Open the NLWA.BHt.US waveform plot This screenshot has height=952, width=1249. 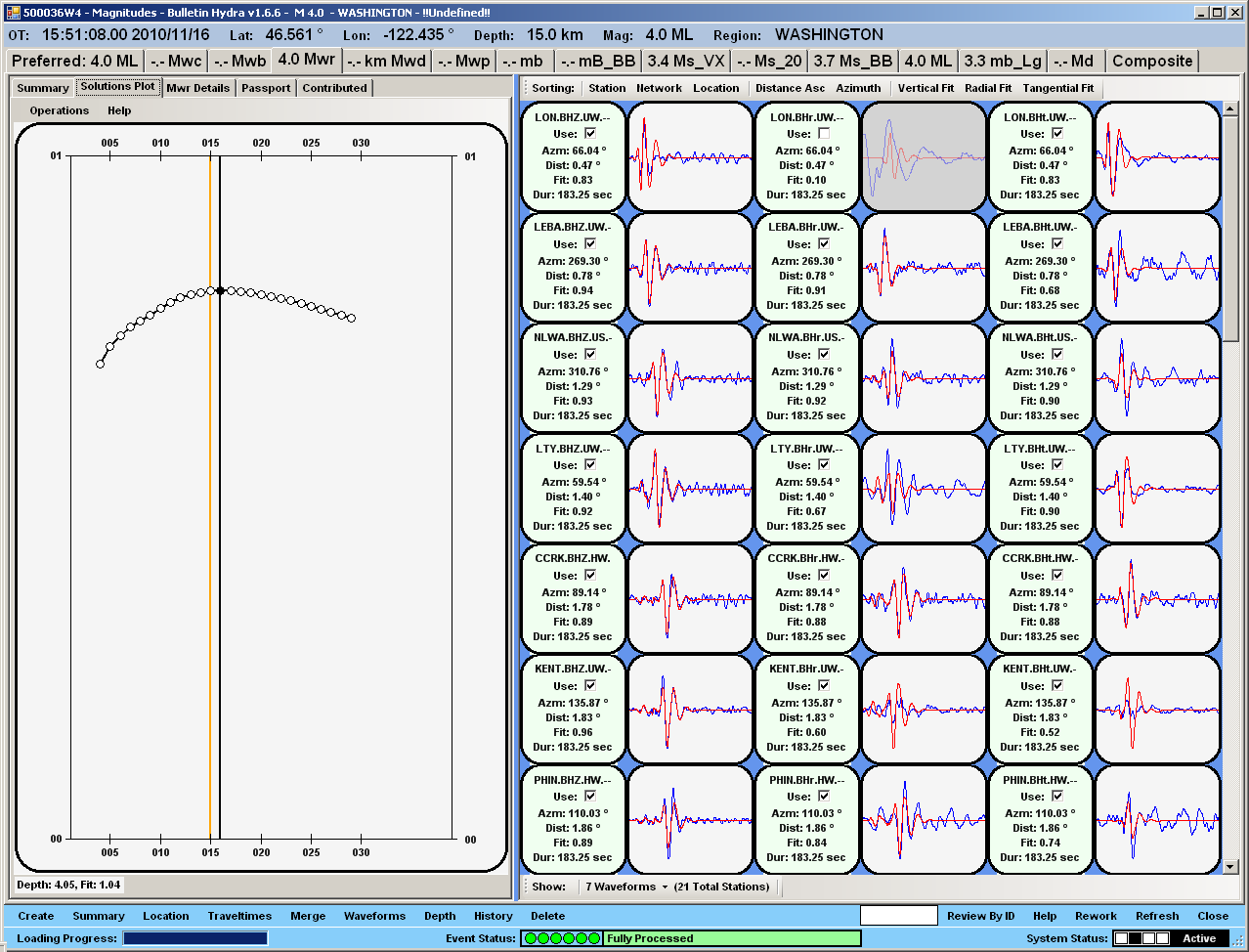click(1158, 377)
